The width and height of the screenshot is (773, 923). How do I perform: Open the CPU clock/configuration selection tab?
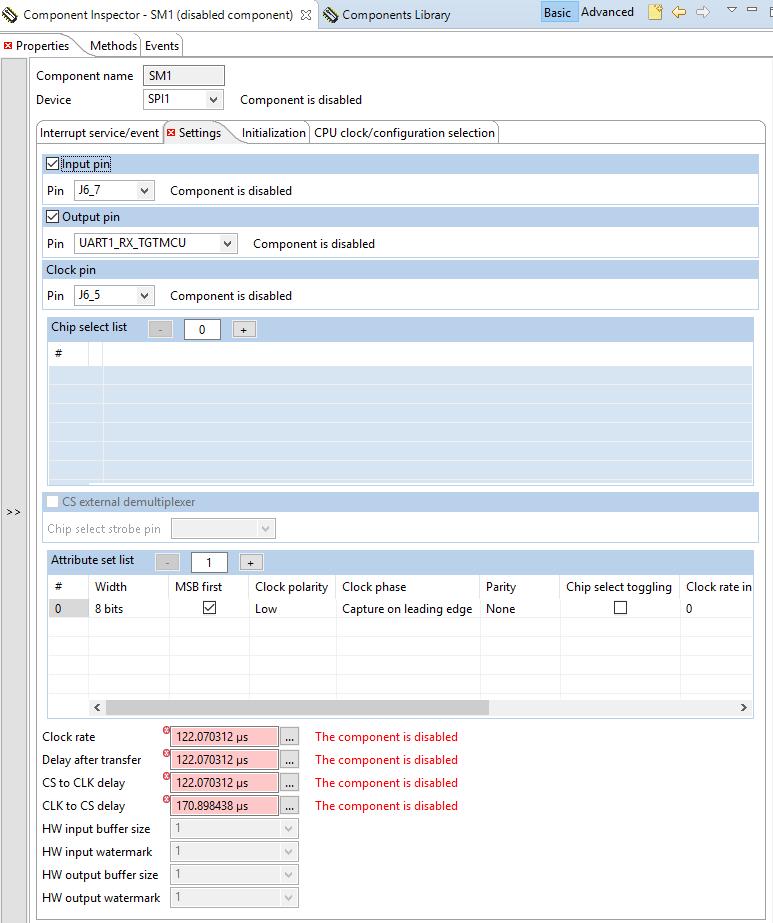coord(404,133)
